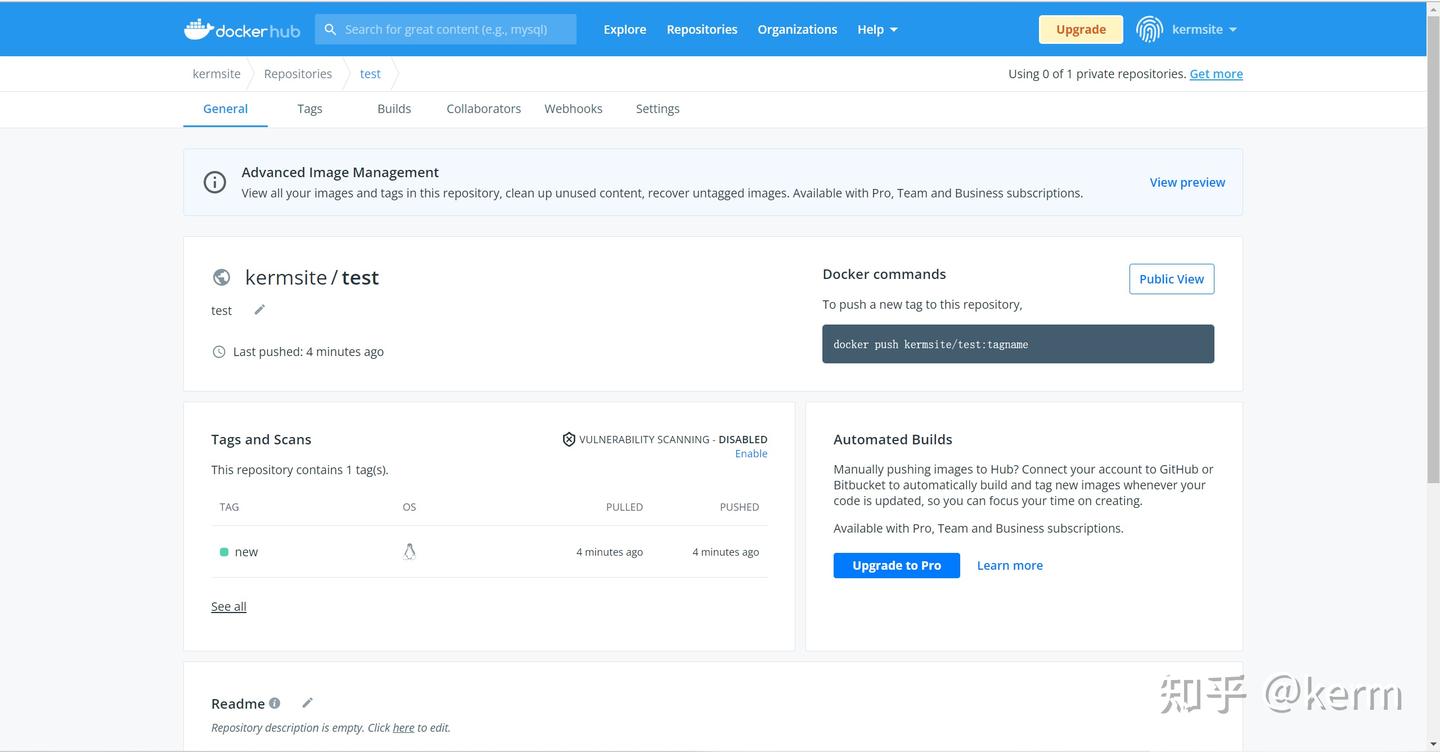Viewport: 1440px width, 752px height.
Task: Click the Docker commands heading
Action: (x=884, y=274)
